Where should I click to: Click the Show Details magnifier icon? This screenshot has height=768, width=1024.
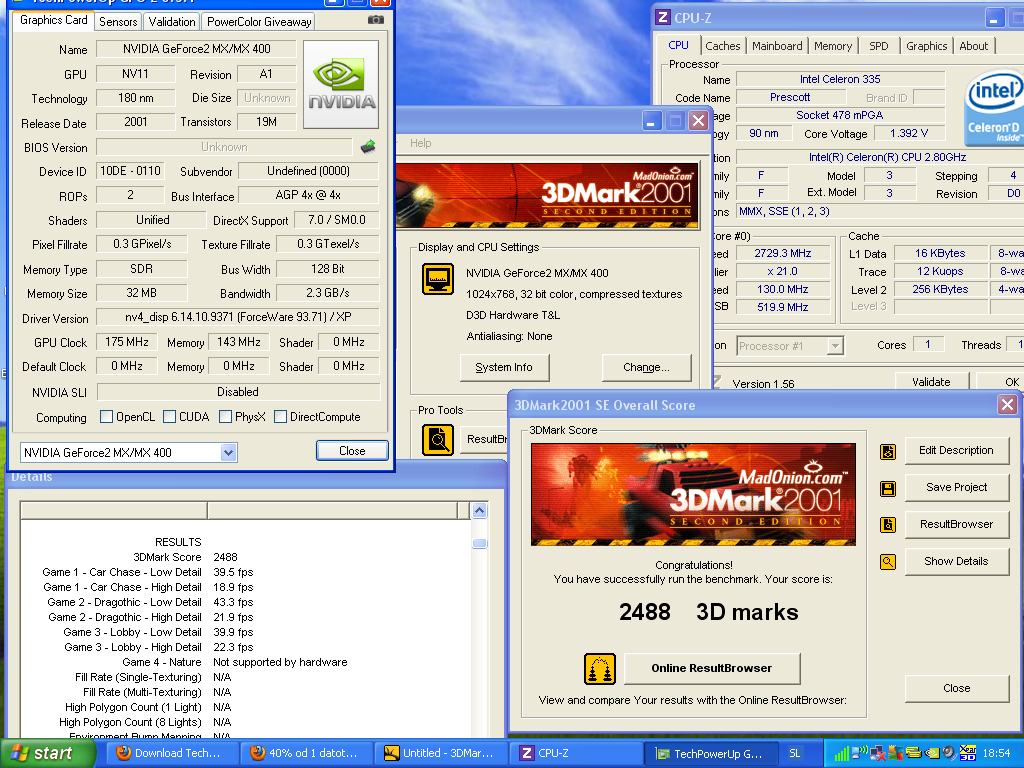click(x=888, y=561)
